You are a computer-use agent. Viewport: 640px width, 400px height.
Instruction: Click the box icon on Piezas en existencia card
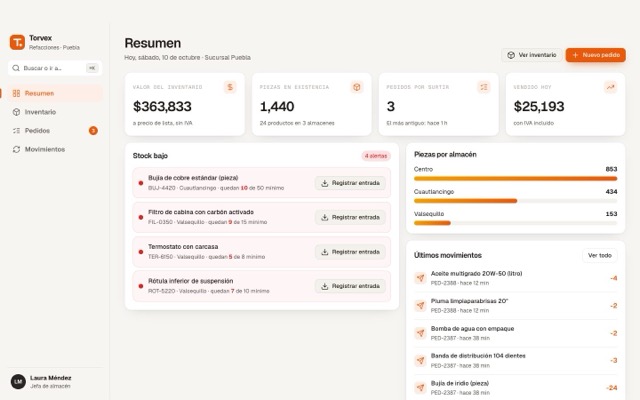(x=357, y=87)
